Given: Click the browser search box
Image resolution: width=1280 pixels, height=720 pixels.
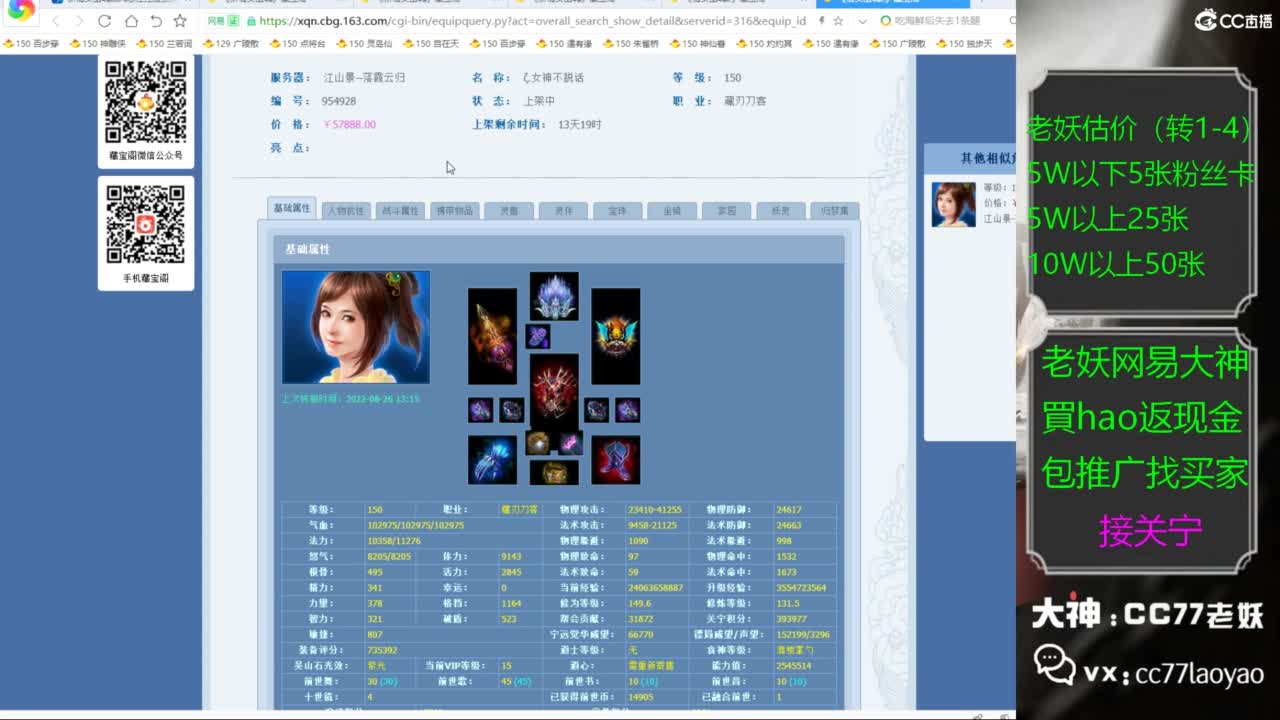Looking at the screenshot, I should pos(945,21).
